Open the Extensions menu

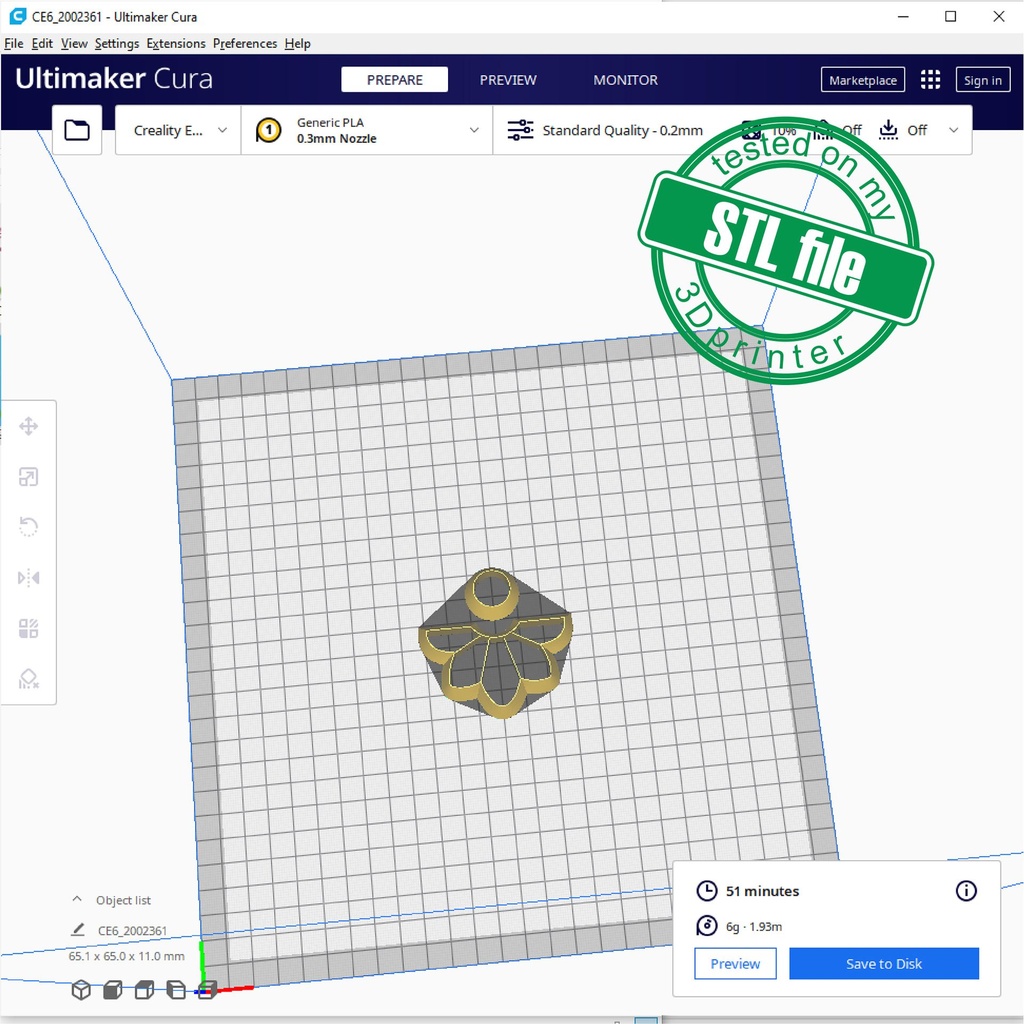point(176,44)
